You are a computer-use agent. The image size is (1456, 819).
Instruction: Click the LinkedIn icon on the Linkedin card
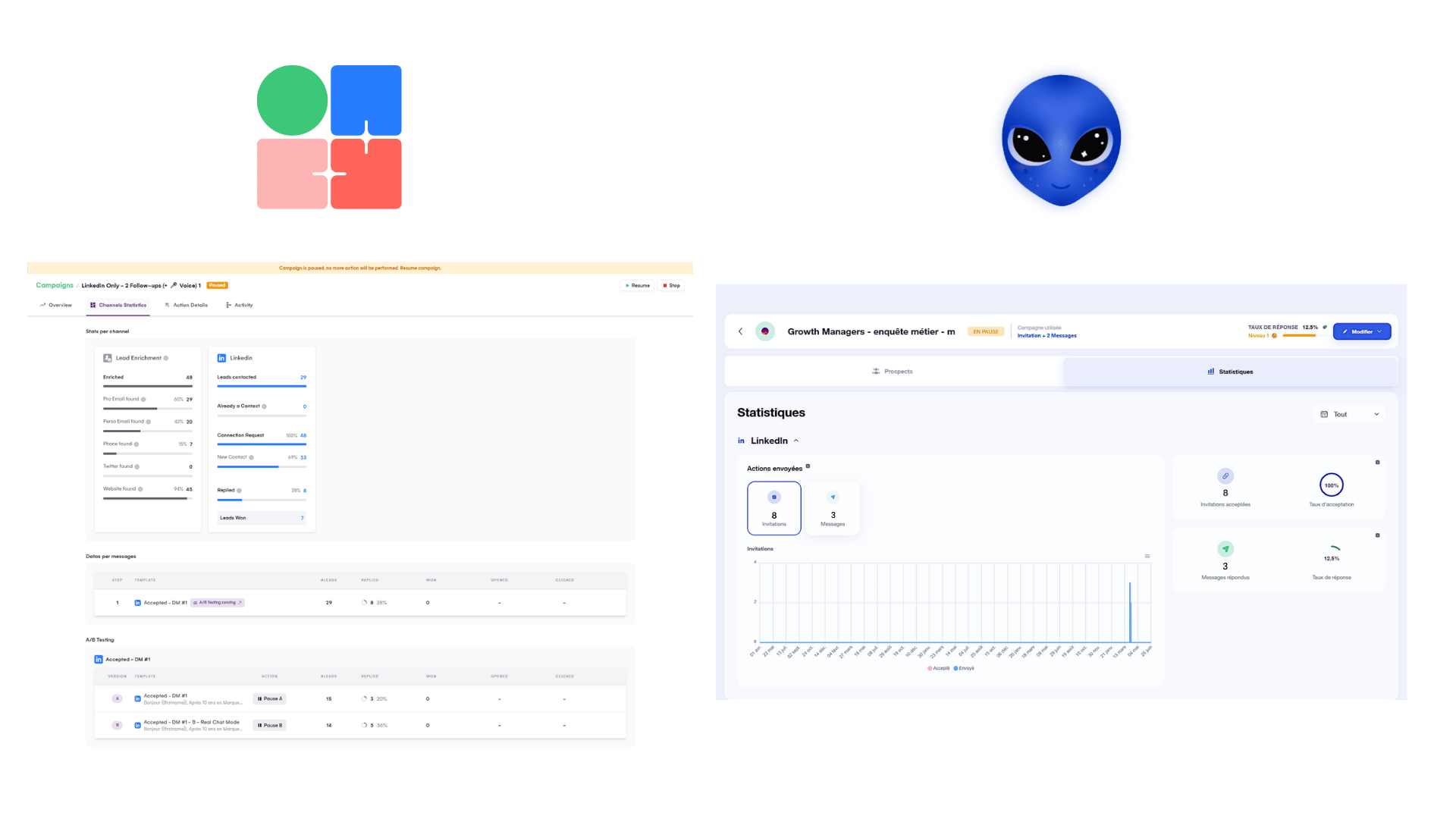(x=221, y=358)
